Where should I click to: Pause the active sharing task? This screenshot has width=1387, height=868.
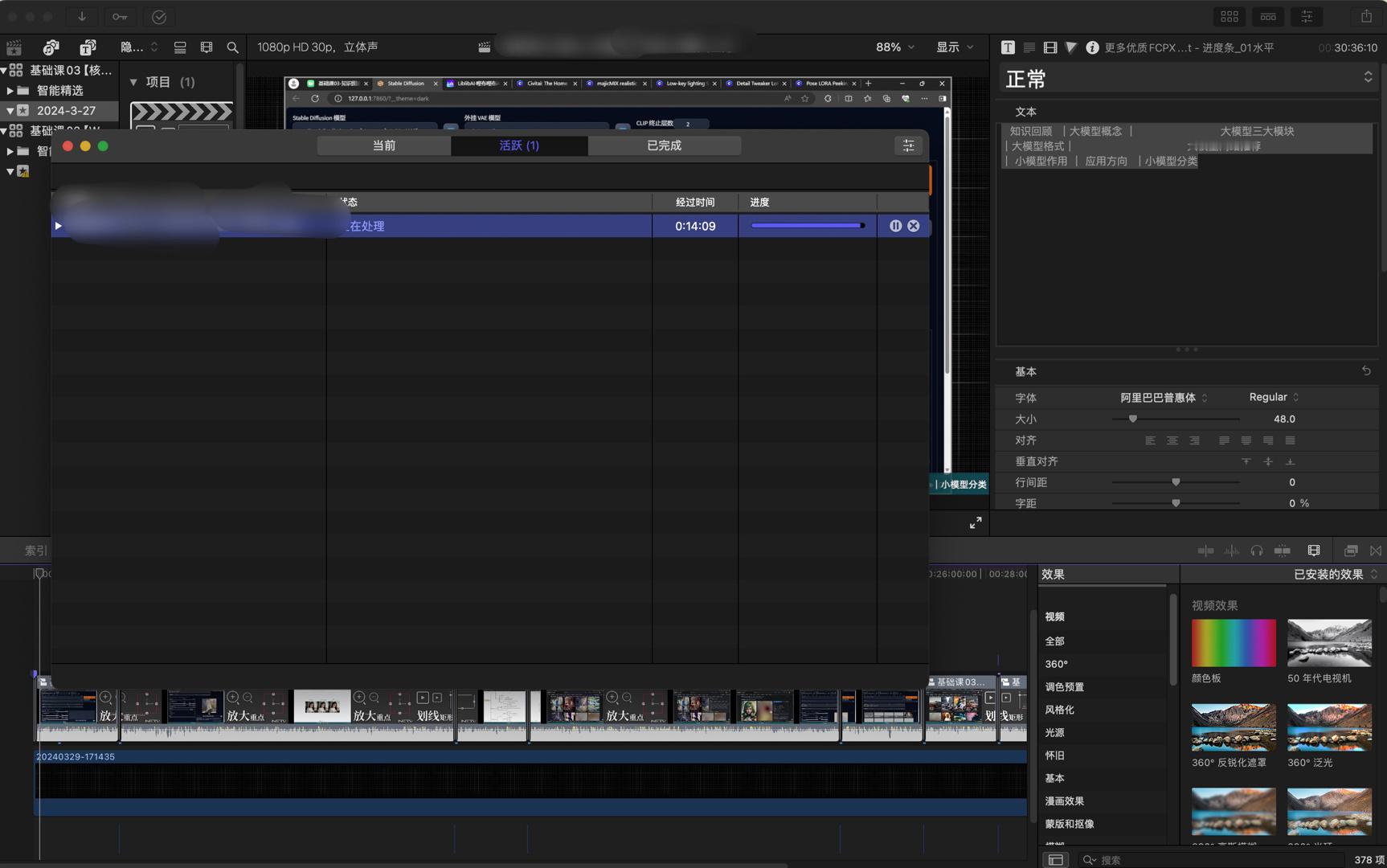tap(895, 226)
